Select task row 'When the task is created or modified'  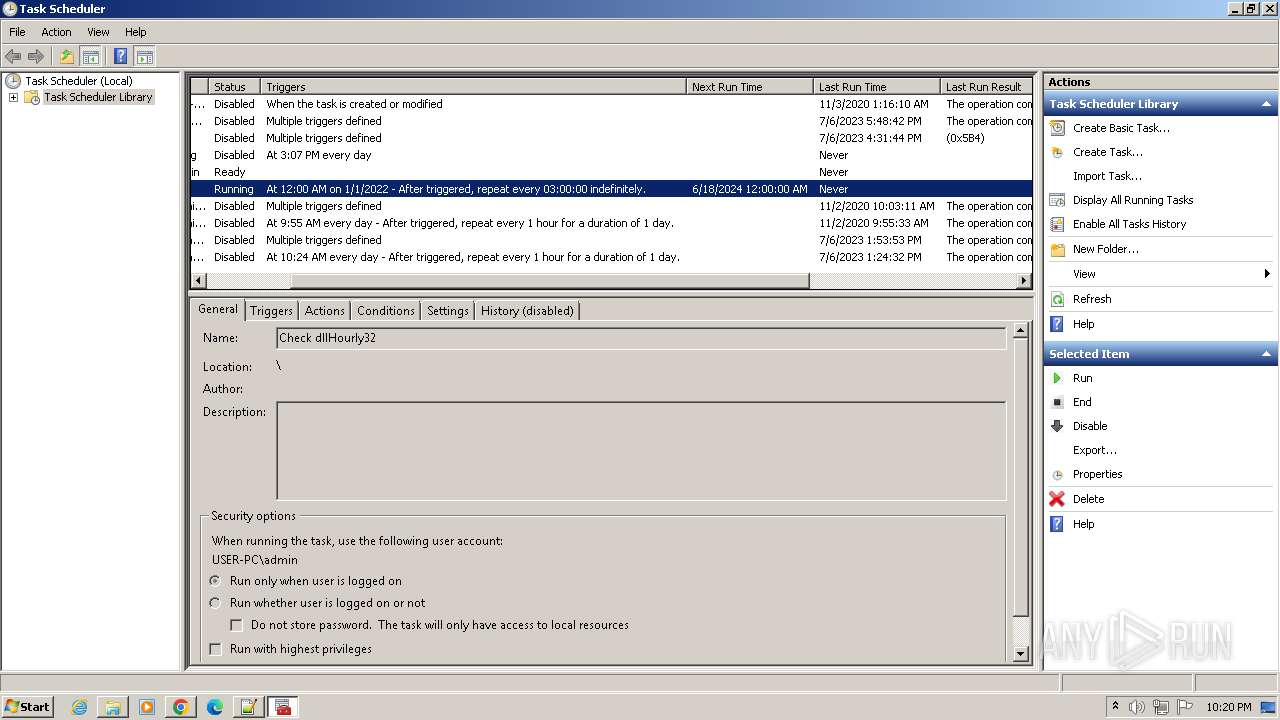point(611,104)
